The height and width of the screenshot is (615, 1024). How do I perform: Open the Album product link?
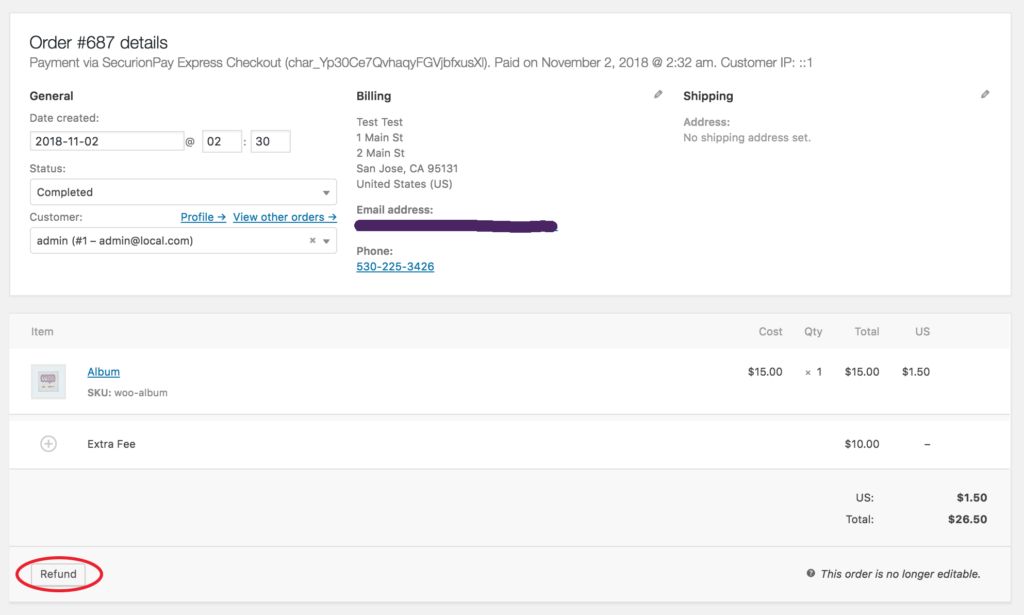(103, 371)
